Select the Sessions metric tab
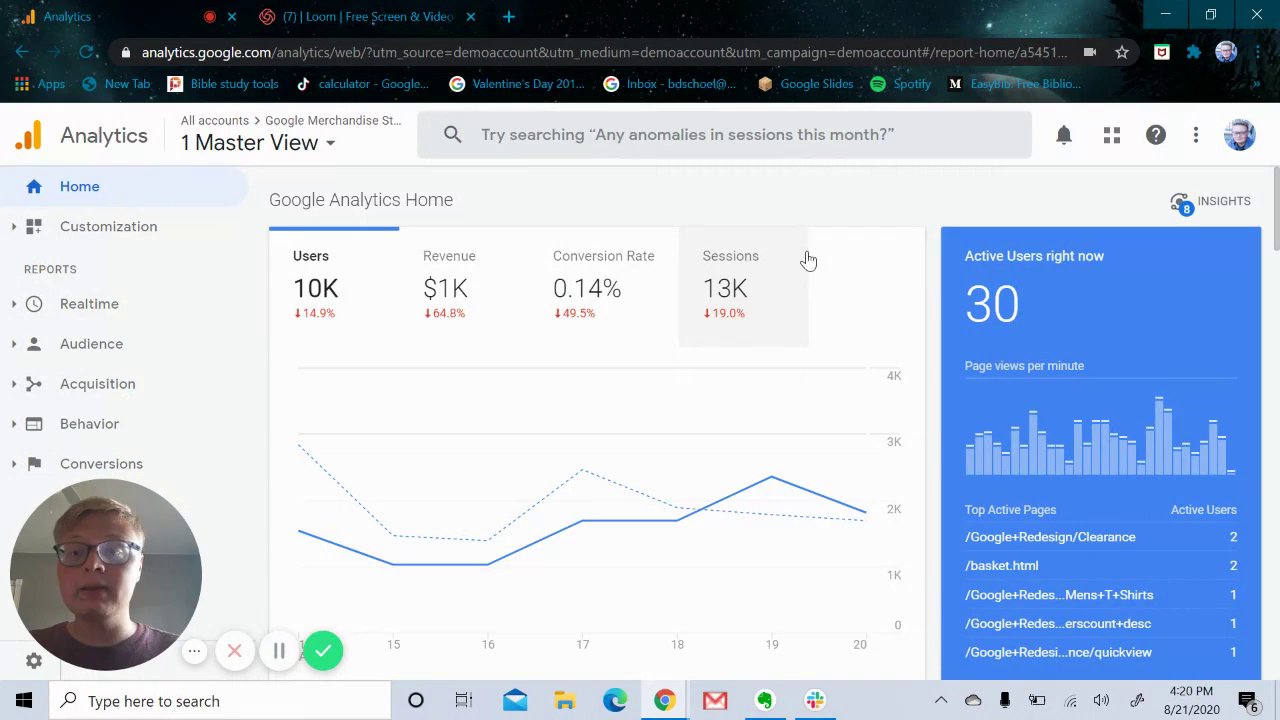The width and height of the screenshot is (1280, 720). (743, 287)
